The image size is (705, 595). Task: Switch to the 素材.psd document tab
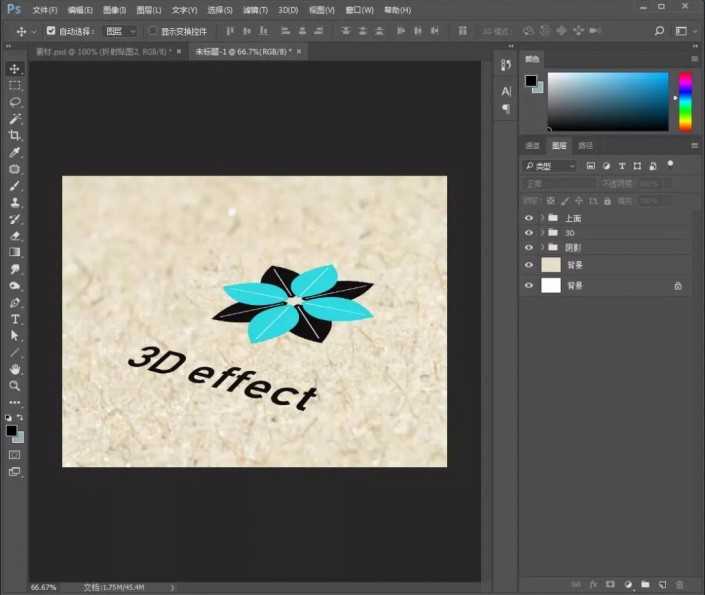coord(100,50)
